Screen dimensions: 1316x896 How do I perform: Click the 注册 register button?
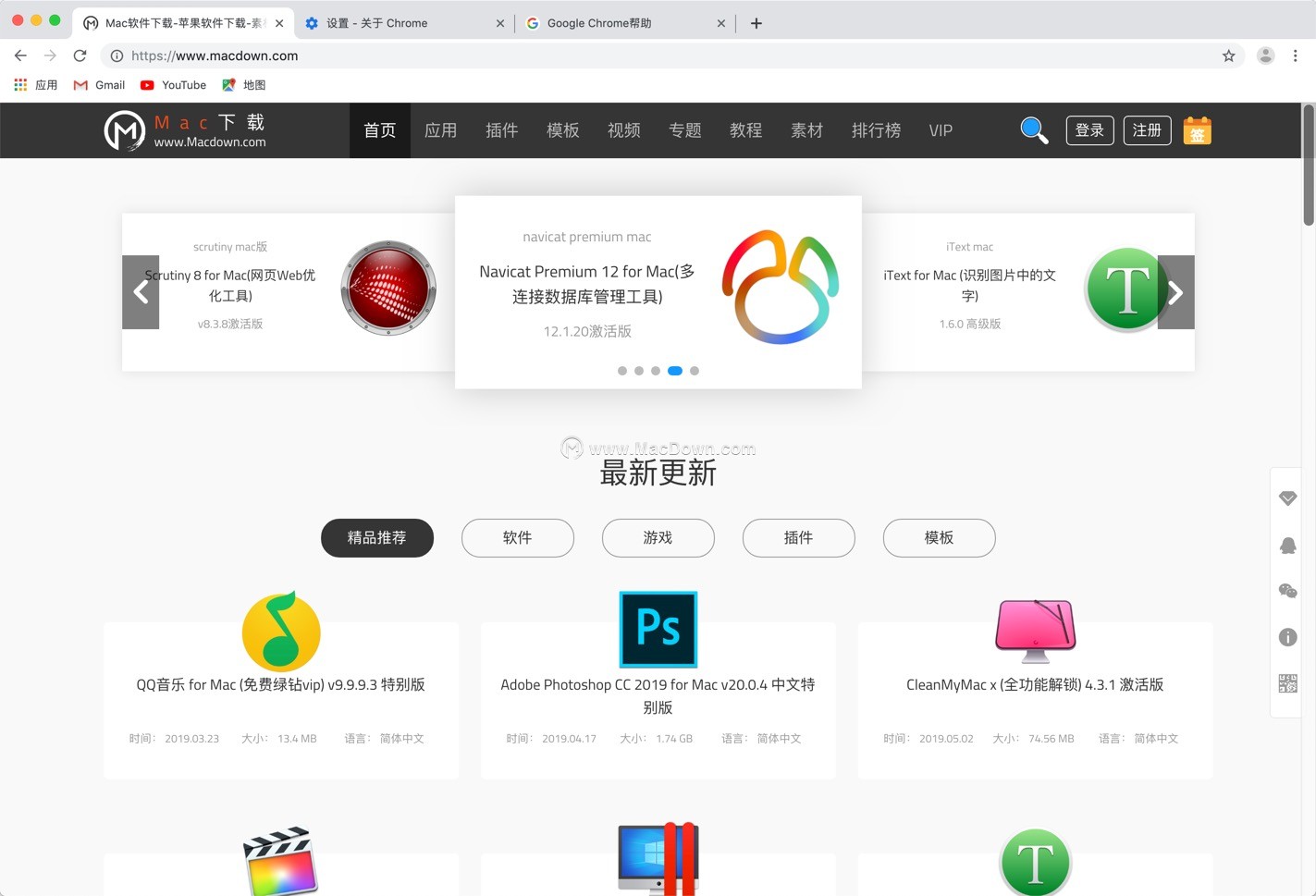[1147, 129]
